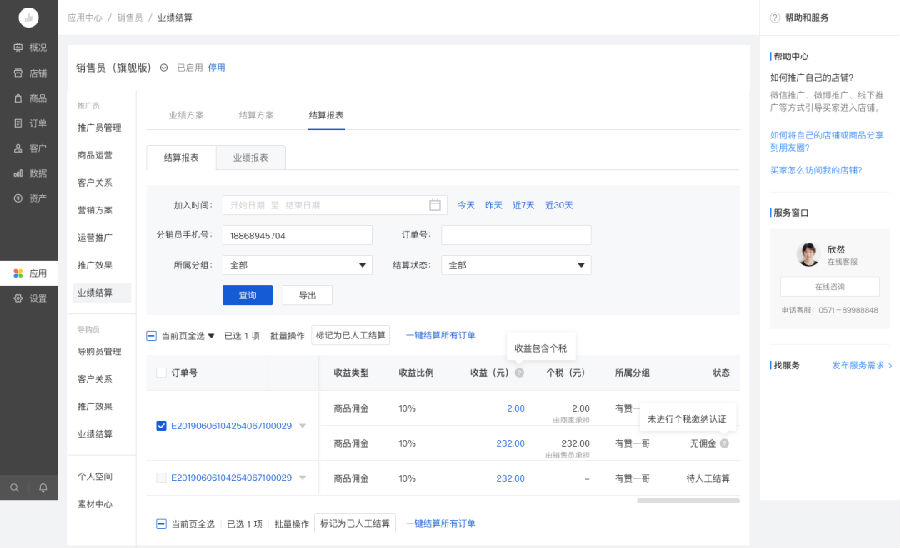Select the 昨天 date shortcut

point(494,205)
